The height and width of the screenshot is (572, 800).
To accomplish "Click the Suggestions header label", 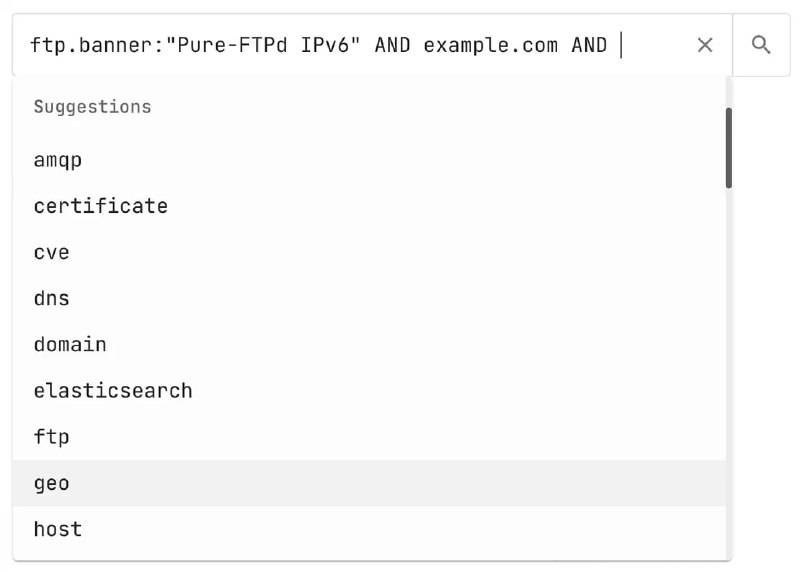I will 92,107.
